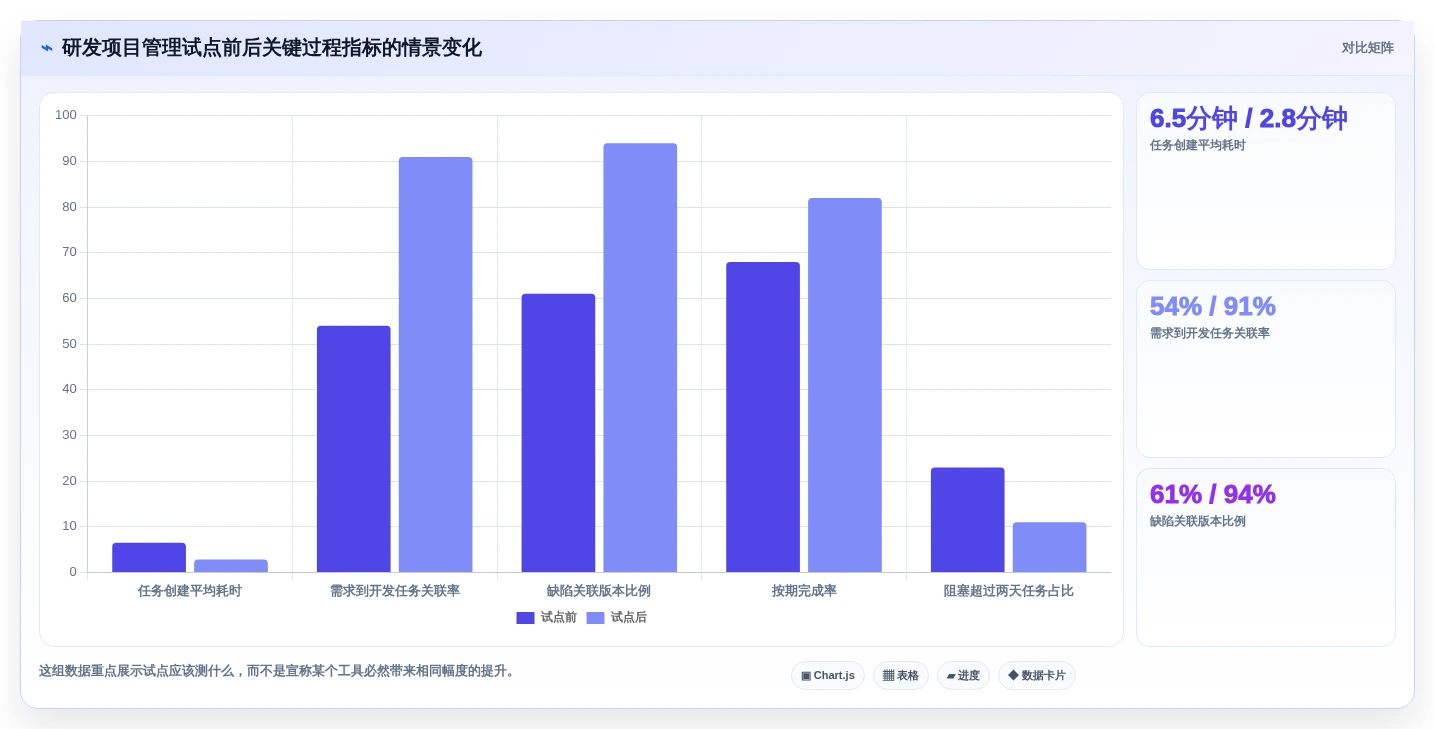
Task: Click the y-axis value 0
Action: coord(73,572)
